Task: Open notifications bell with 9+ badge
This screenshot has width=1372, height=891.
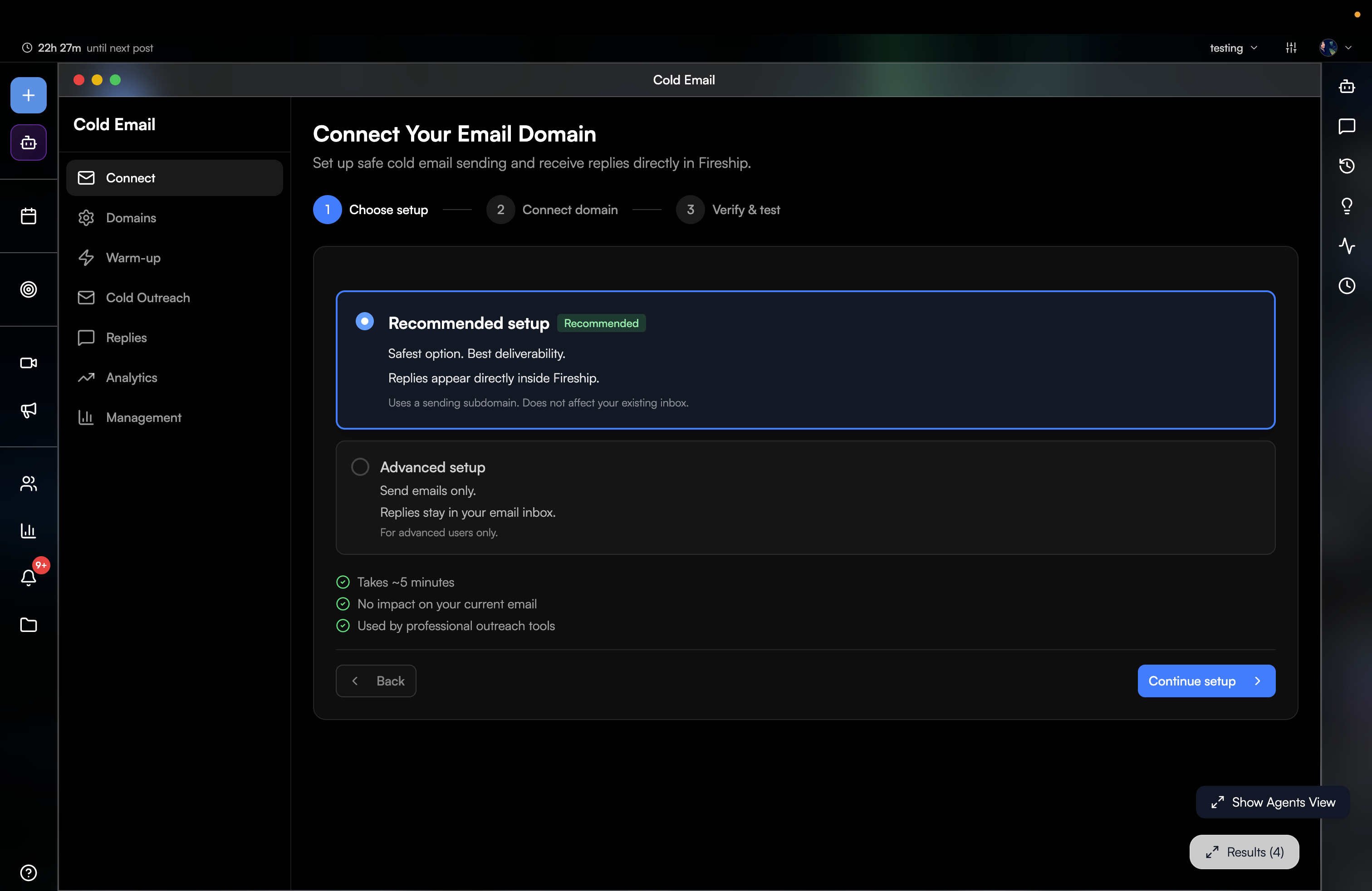Action: (28, 577)
